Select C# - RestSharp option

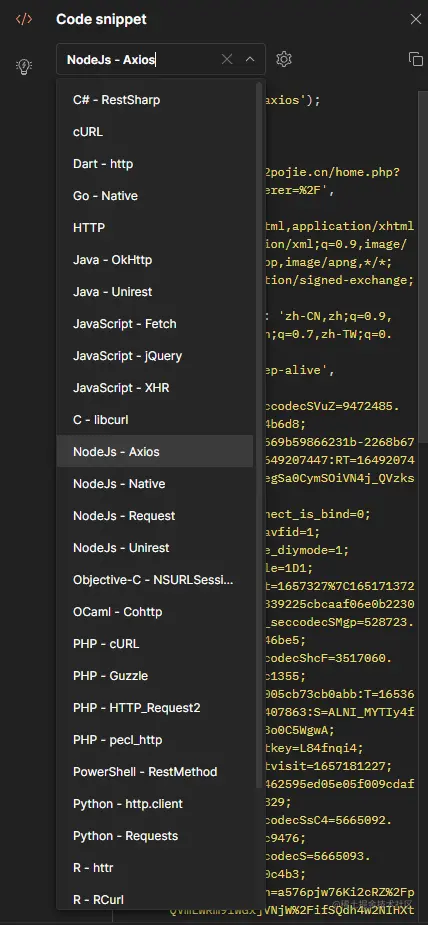click(x=155, y=100)
